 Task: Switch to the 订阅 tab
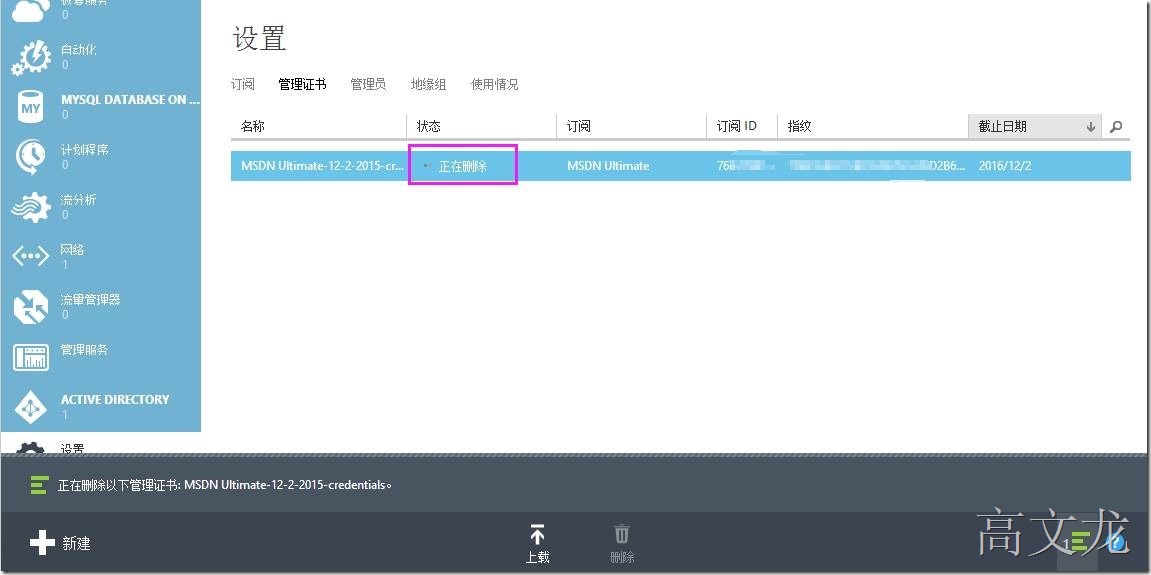tap(243, 84)
